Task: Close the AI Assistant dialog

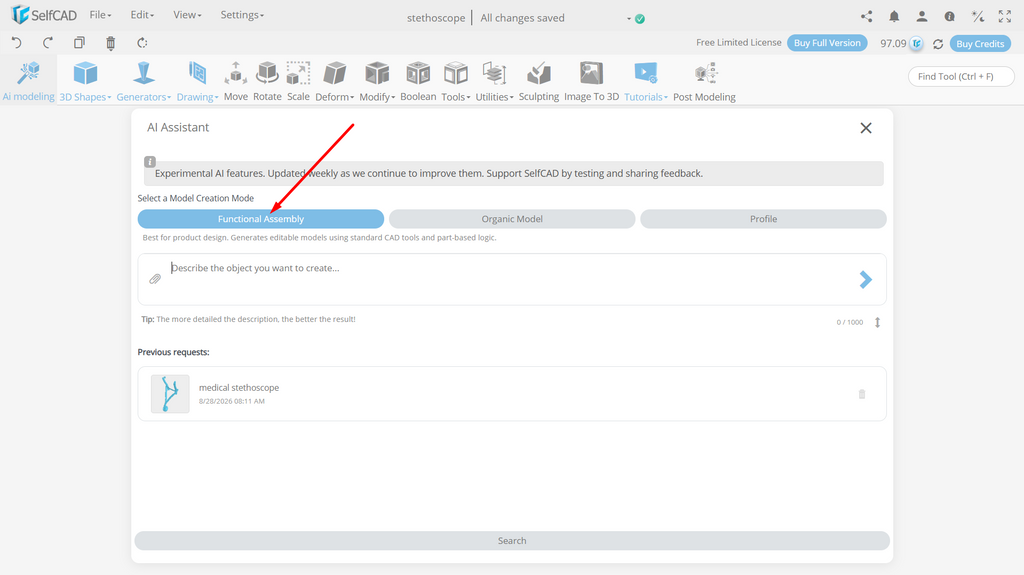Action: coord(866,128)
